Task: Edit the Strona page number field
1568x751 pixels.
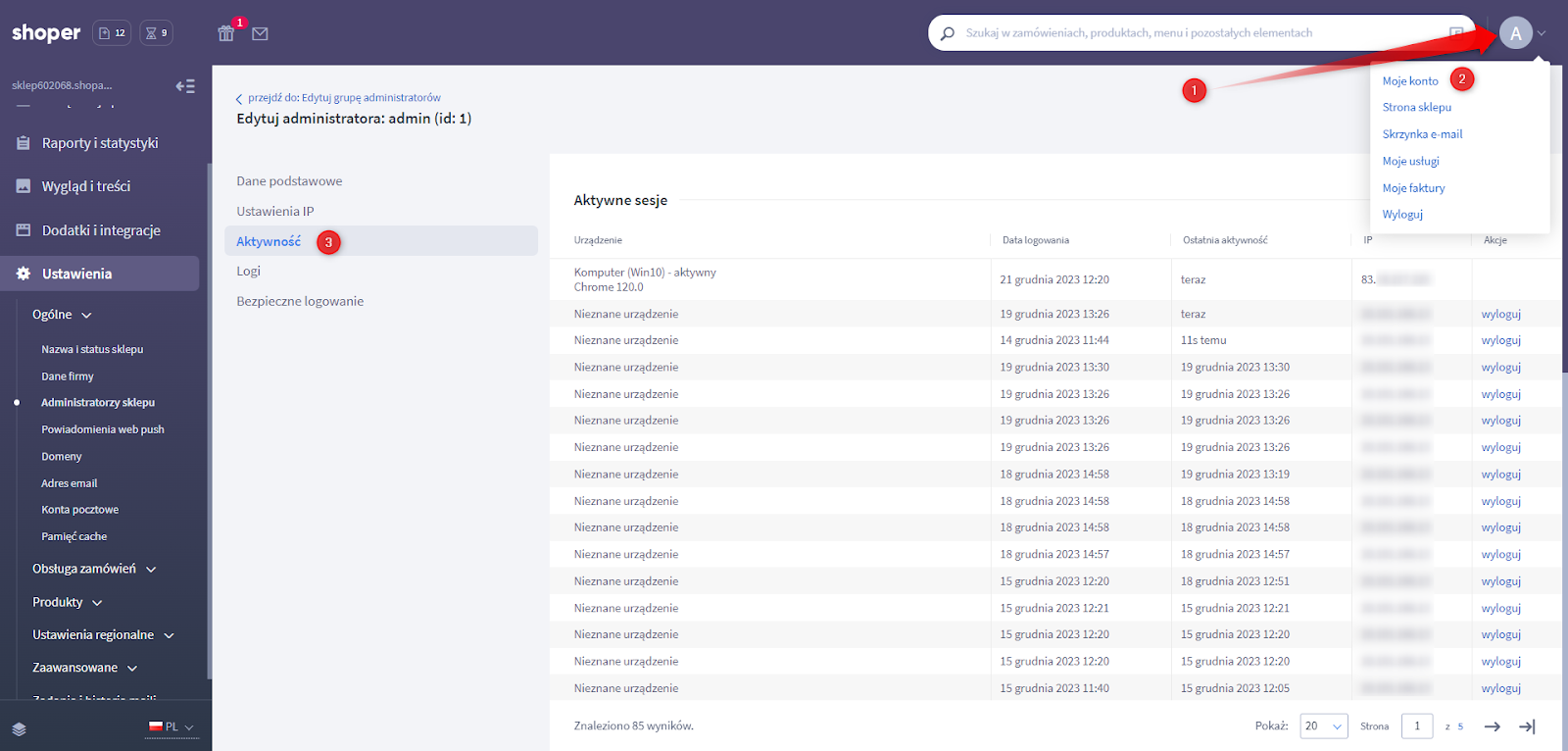Action: (x=1417, y=726)
